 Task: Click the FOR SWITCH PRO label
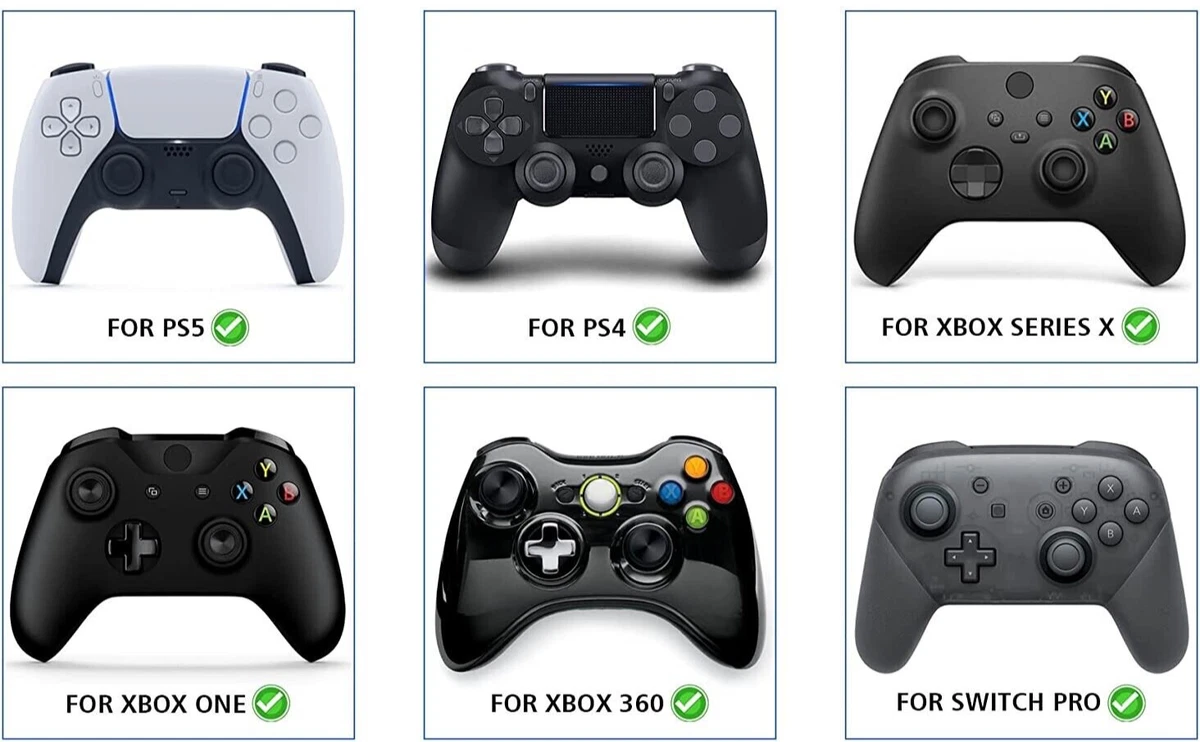point(999,702)
